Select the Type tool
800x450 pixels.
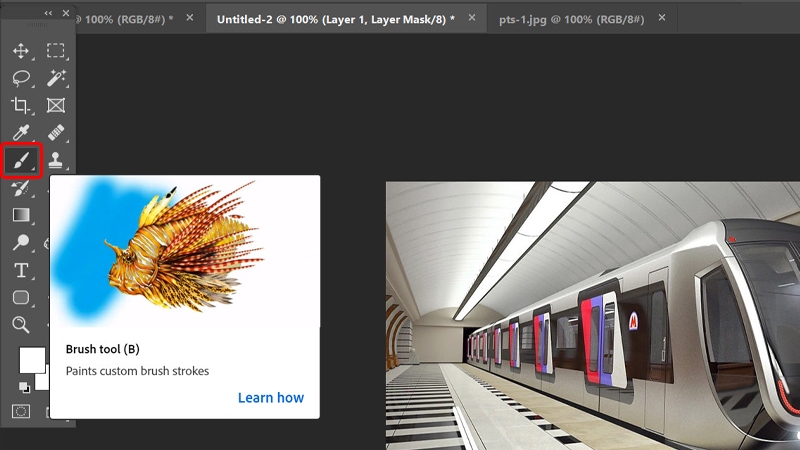(21, 270)
